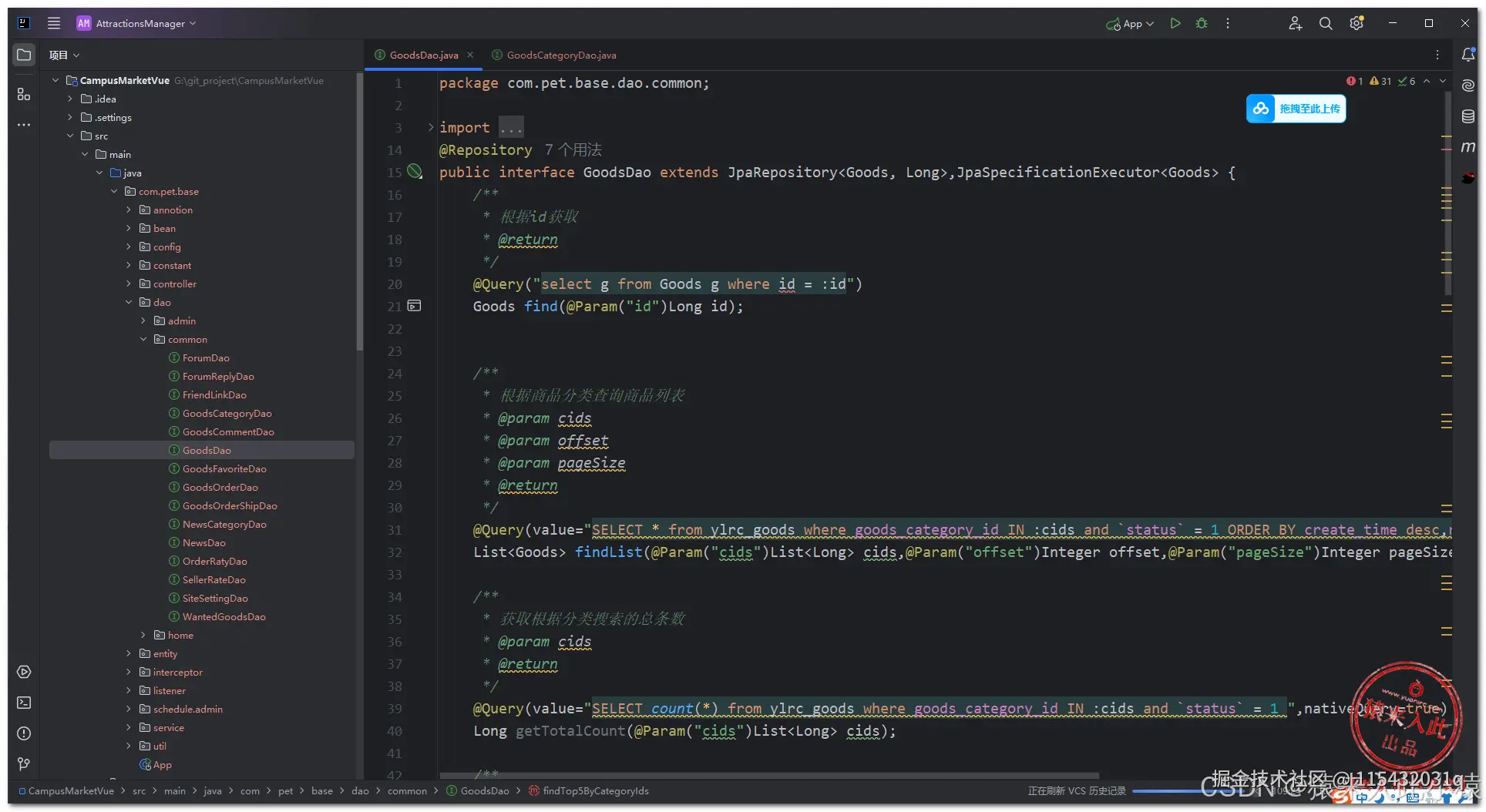Unfold the collapsed import block
The image size is (1486, 812).
pos(431,127)
